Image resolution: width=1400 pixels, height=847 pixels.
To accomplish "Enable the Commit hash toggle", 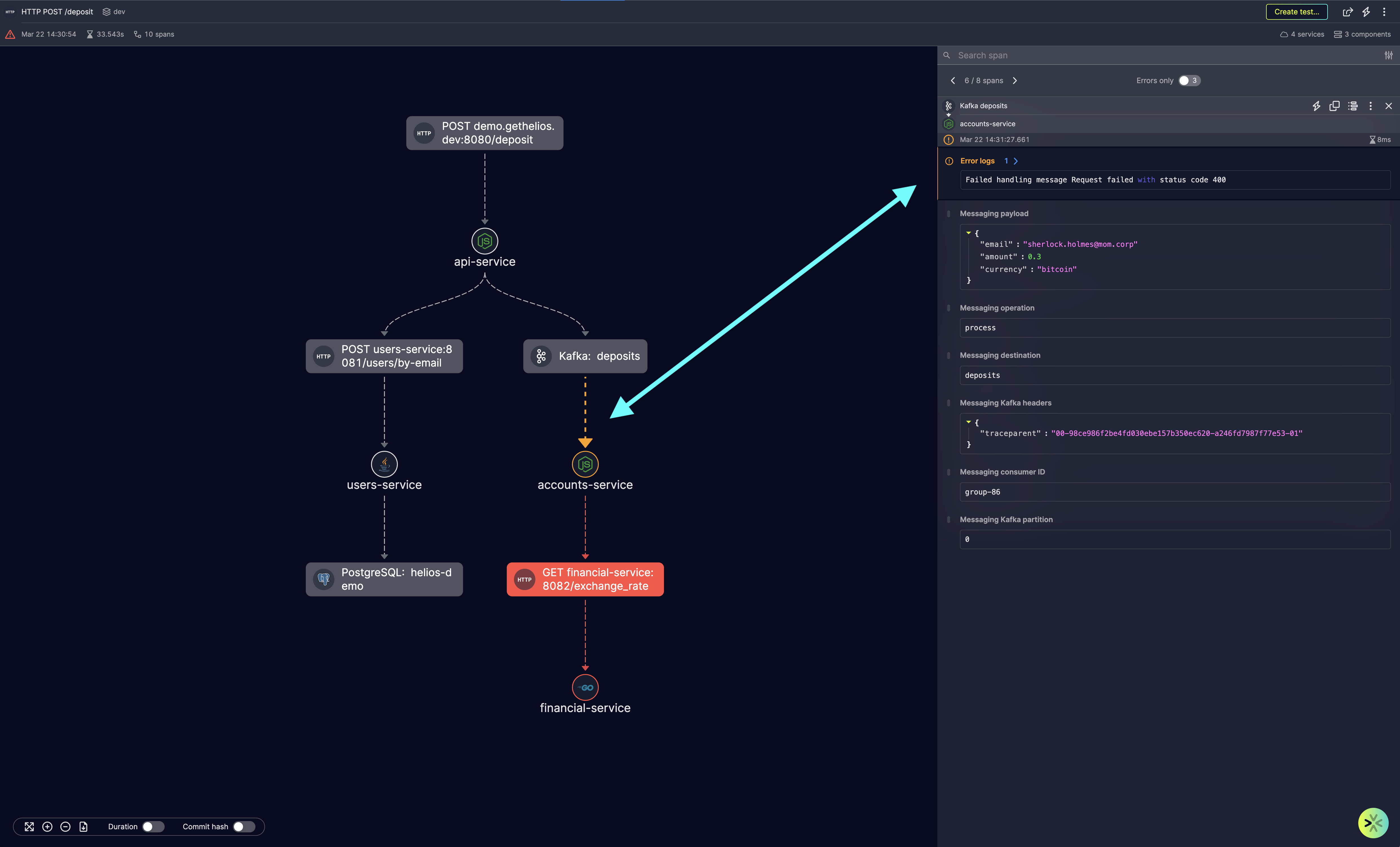I will tap(244, 826).
